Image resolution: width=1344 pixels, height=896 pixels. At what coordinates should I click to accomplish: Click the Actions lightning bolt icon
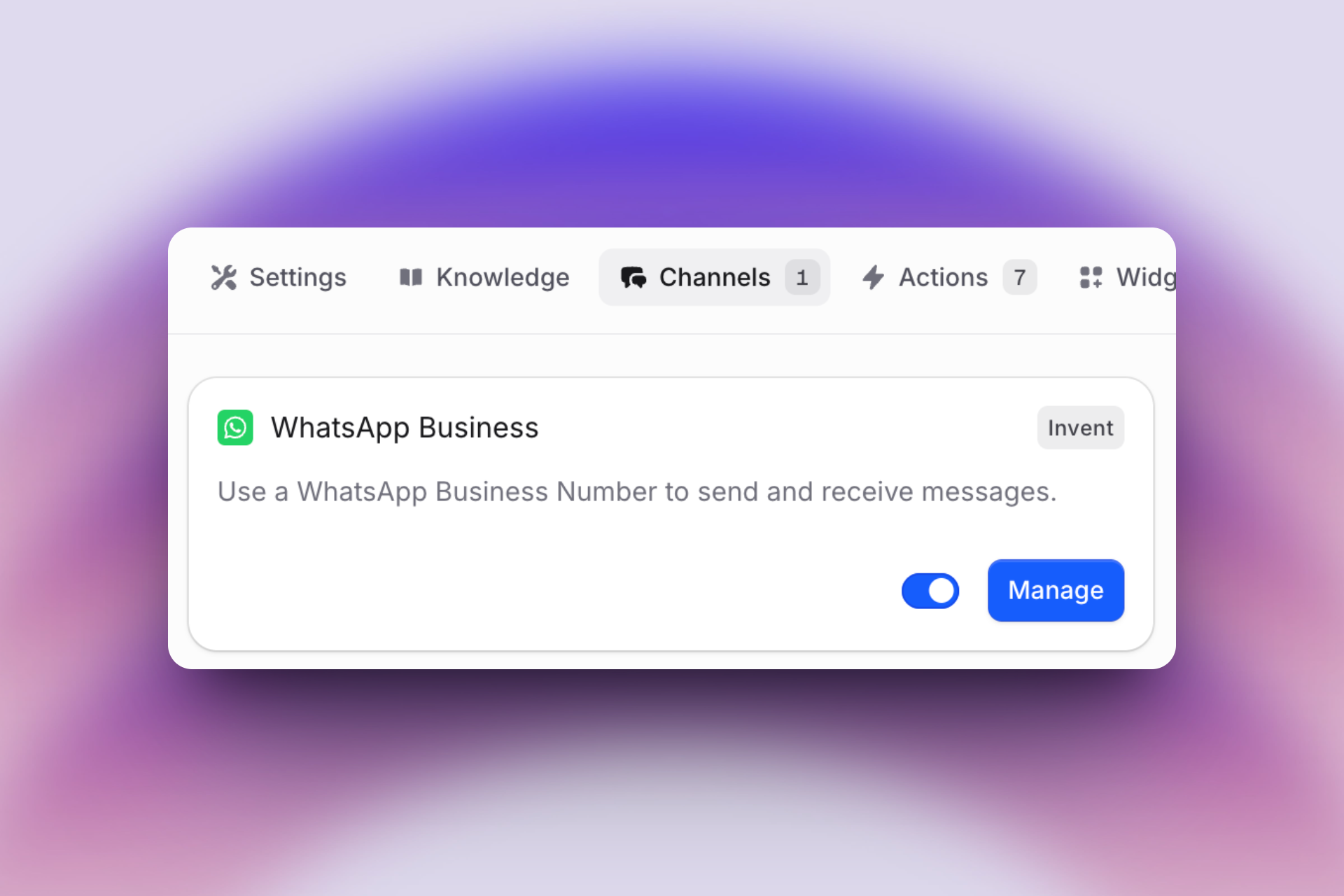coord(873,277)
